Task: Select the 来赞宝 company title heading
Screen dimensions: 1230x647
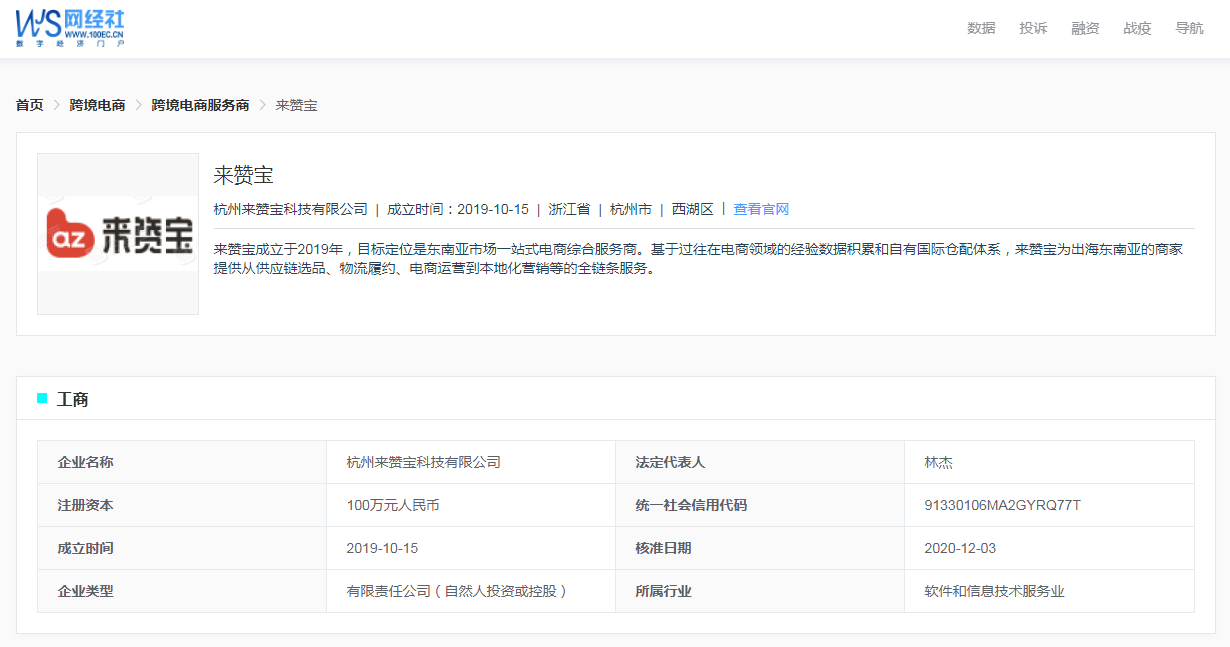Action: click(x=244, y=175)
